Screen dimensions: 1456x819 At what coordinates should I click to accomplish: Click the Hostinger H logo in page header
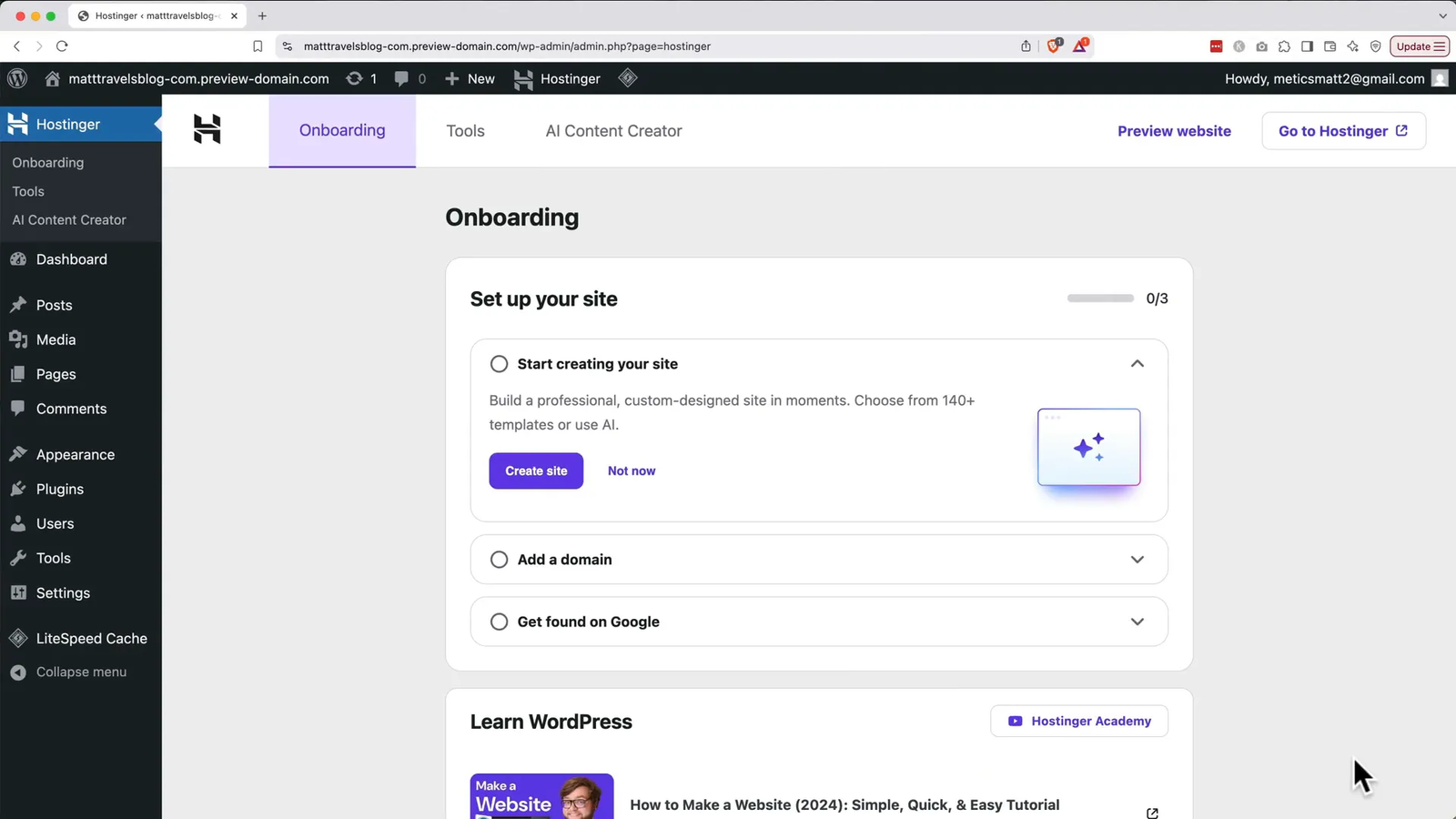pos(207,129)
